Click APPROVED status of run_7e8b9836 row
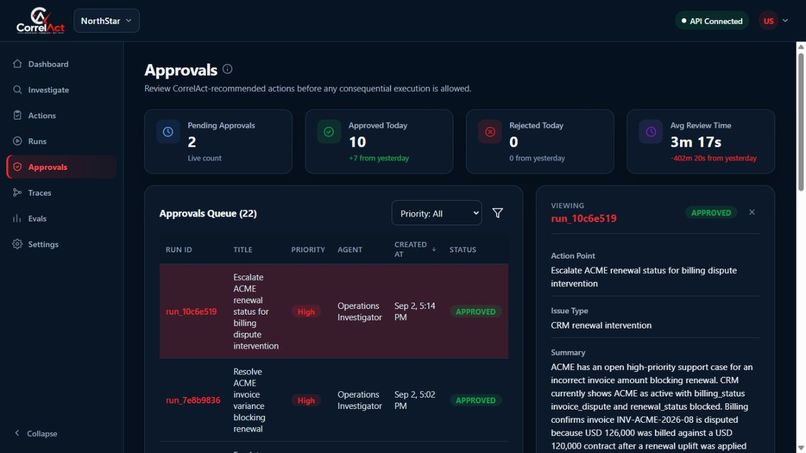 [x=475, y=400]
